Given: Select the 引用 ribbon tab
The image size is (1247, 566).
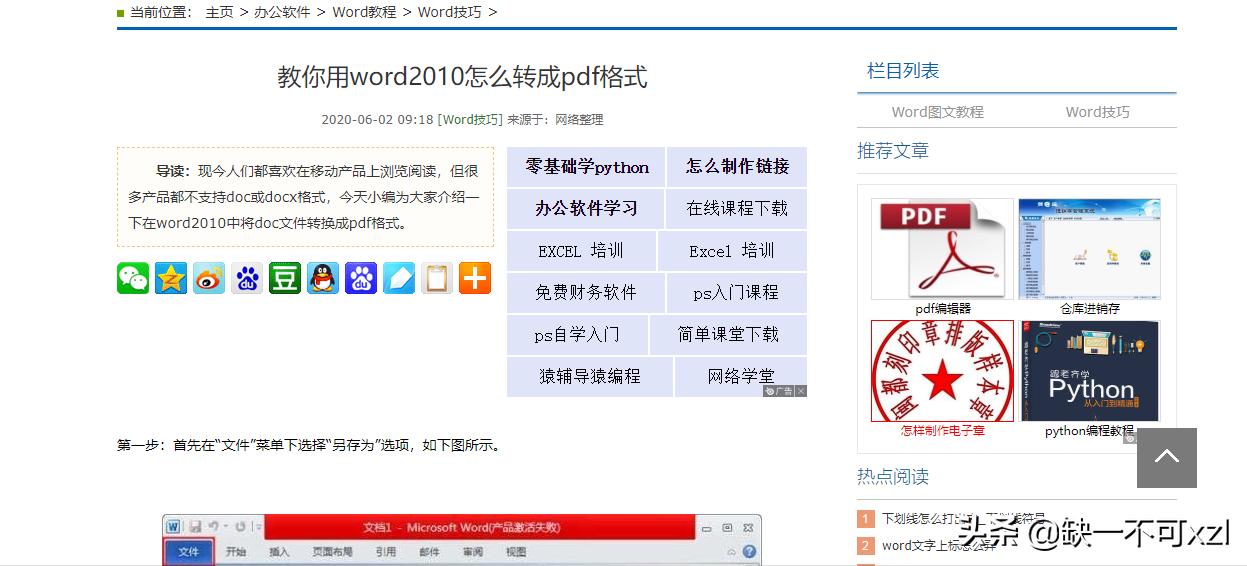Looking at the screenshot, I should (x=385, y=552).
